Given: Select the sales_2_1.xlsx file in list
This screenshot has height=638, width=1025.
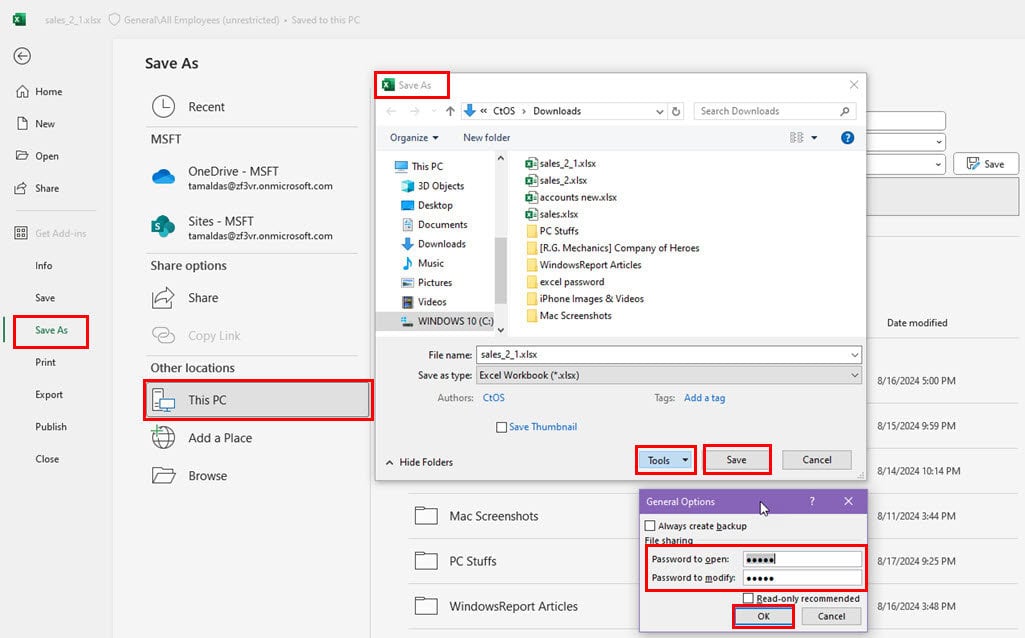Looking at the screenshot, I should point(561,163).
